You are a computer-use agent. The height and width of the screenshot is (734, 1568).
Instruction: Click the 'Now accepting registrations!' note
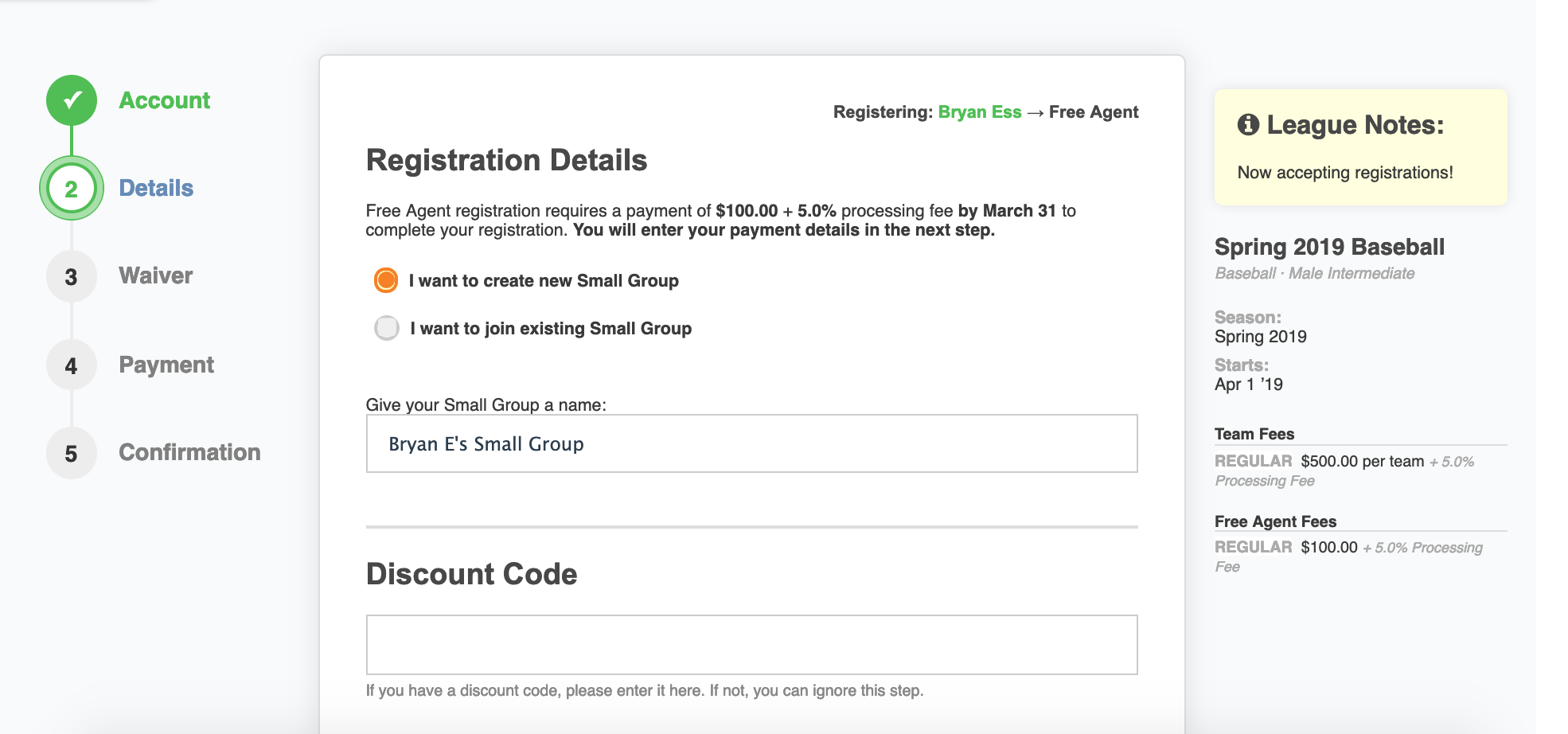[1345, 173]
